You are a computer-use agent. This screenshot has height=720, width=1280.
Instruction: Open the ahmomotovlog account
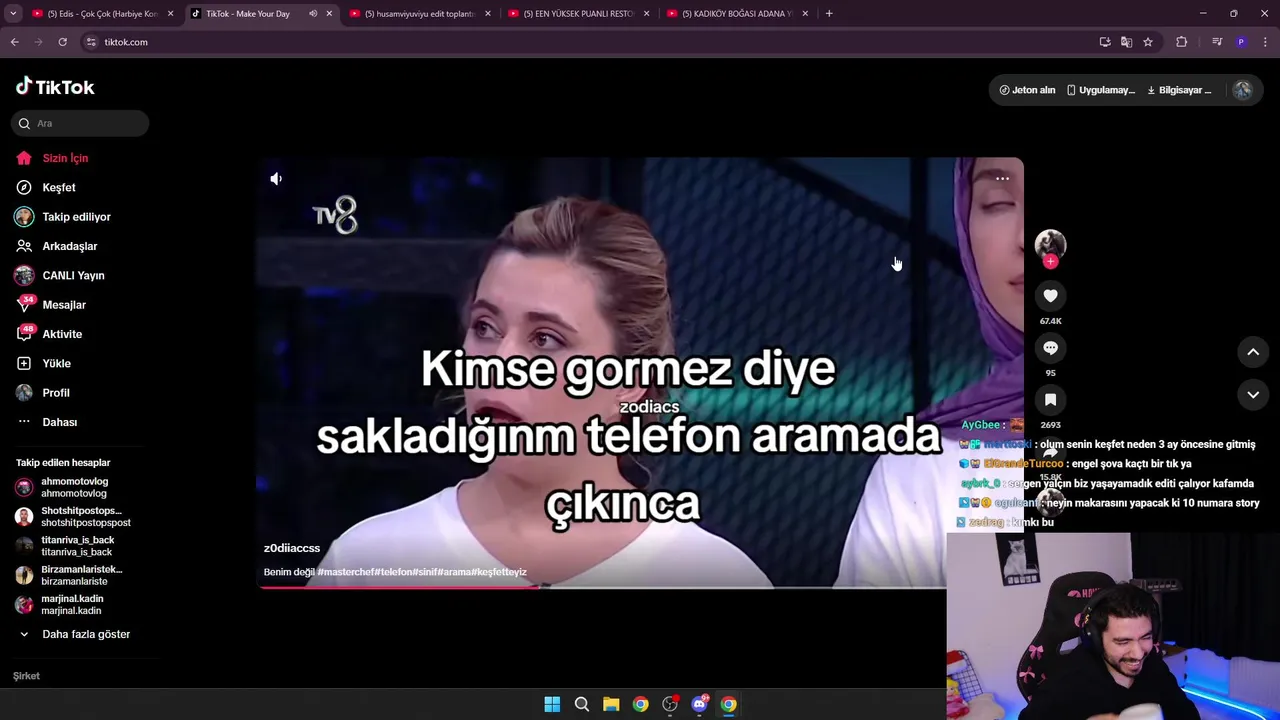[x=74, y=487]
